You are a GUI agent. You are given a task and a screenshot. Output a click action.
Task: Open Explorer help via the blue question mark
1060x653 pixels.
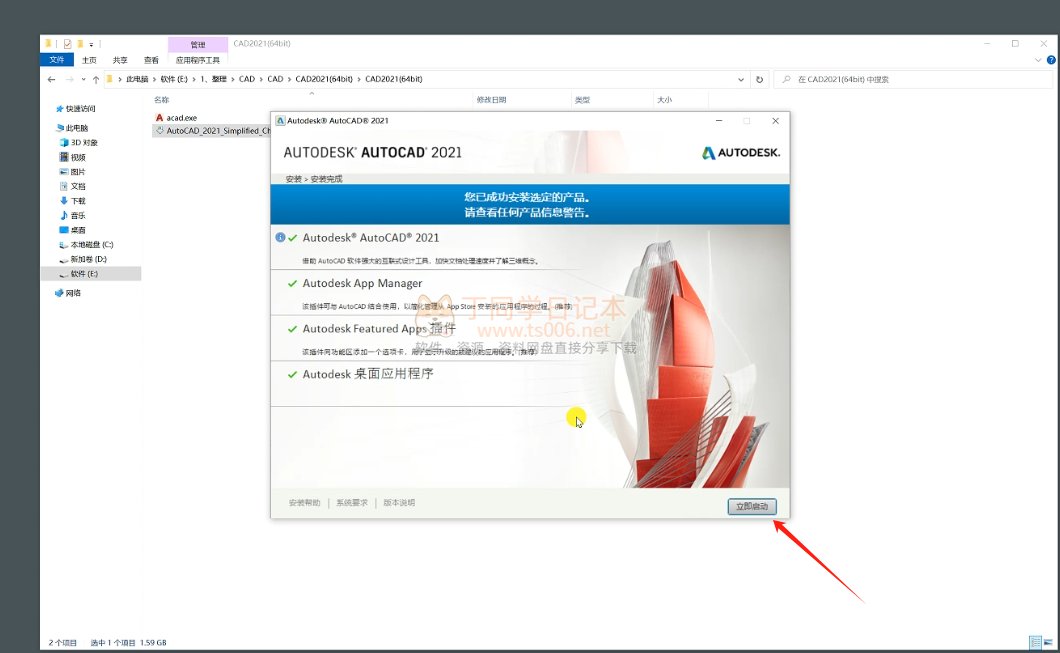1051,60
